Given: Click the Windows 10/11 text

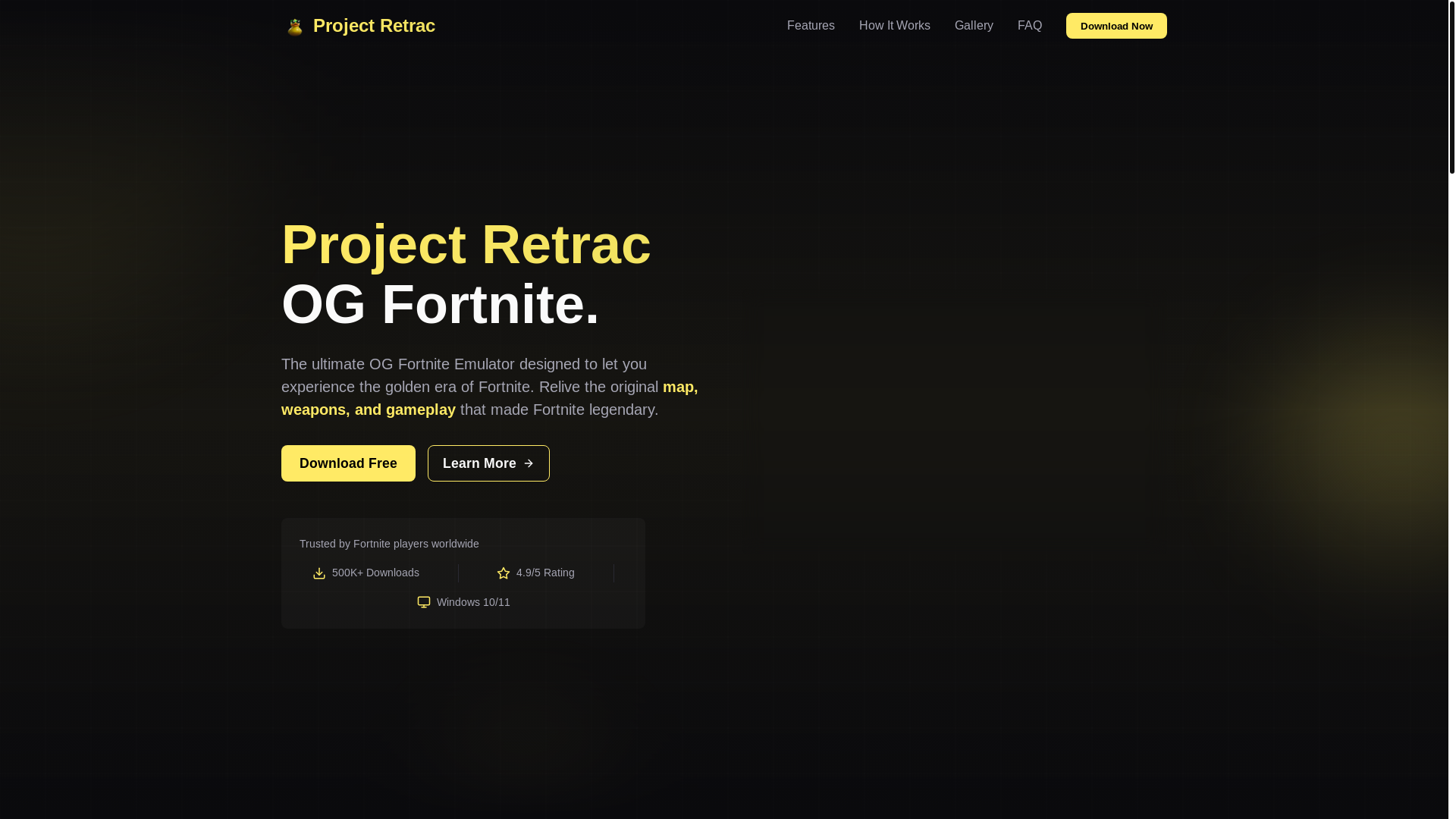Looking at the screenshot, I should tap(473, 602).
